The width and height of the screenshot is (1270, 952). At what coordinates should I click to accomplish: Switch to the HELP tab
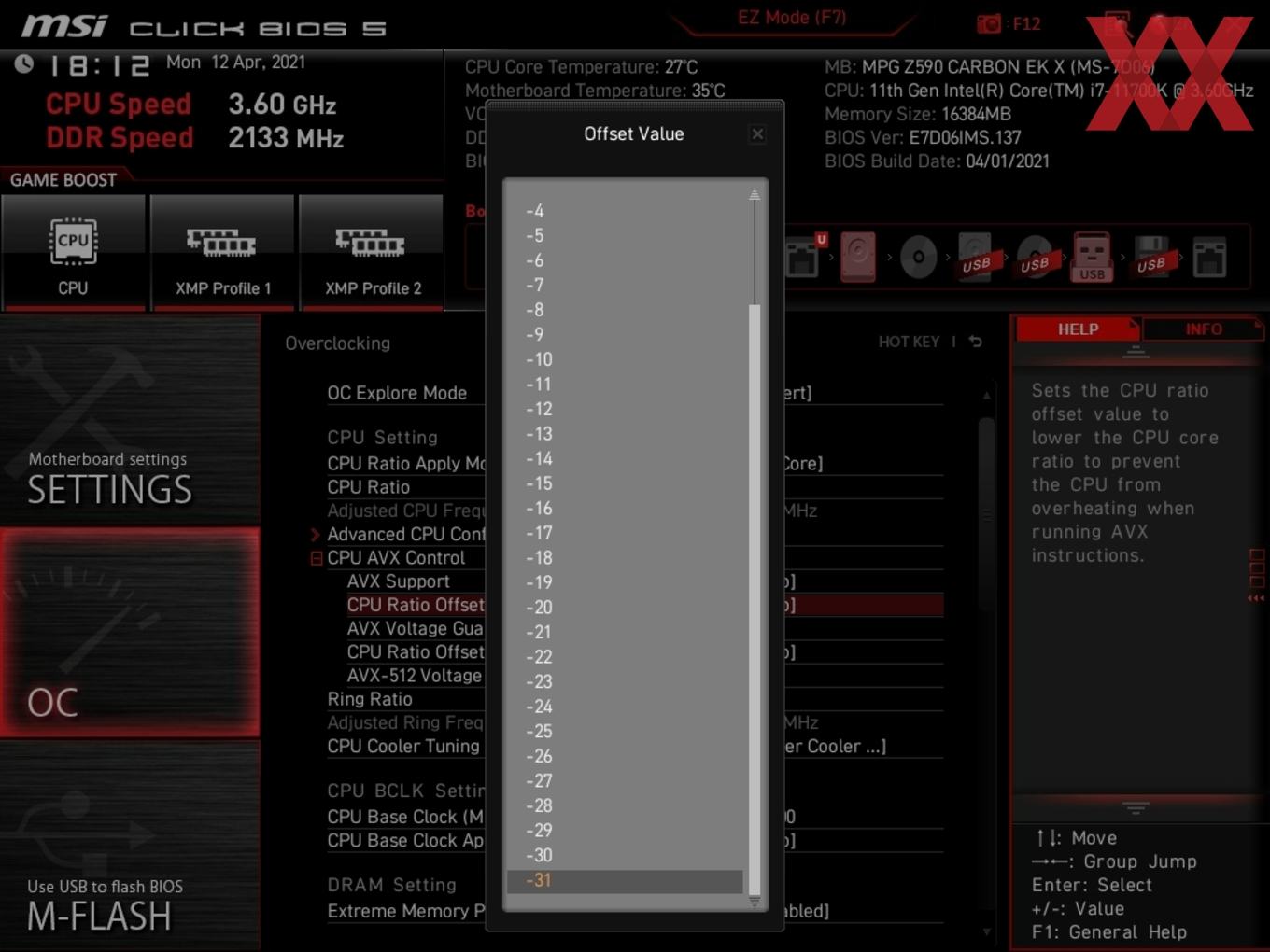point(1078,329)
